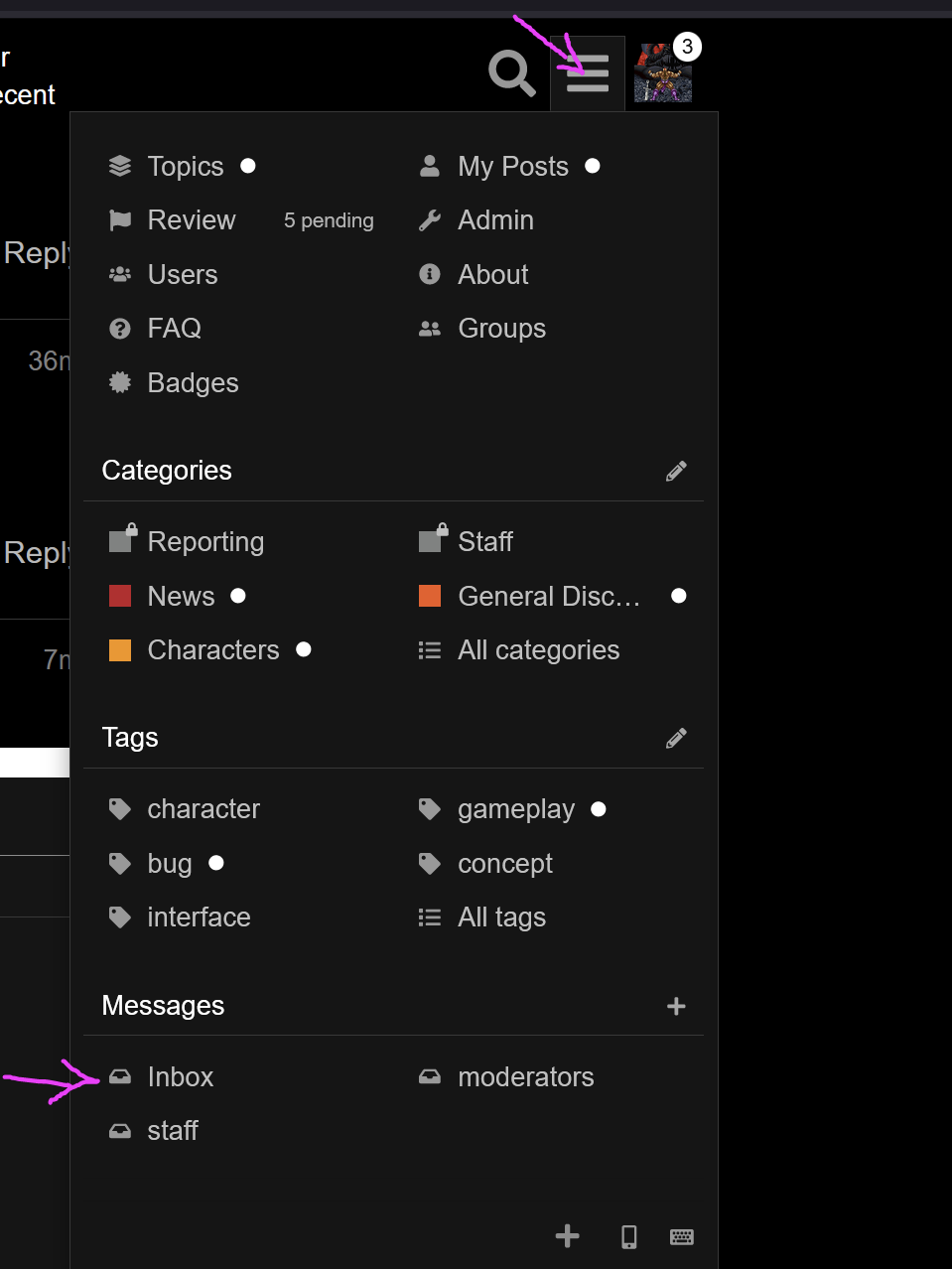The height and width of the screenshot is (1269, 952).
Task: Select the gameplay tag
Action: click(x=515, y=809)
